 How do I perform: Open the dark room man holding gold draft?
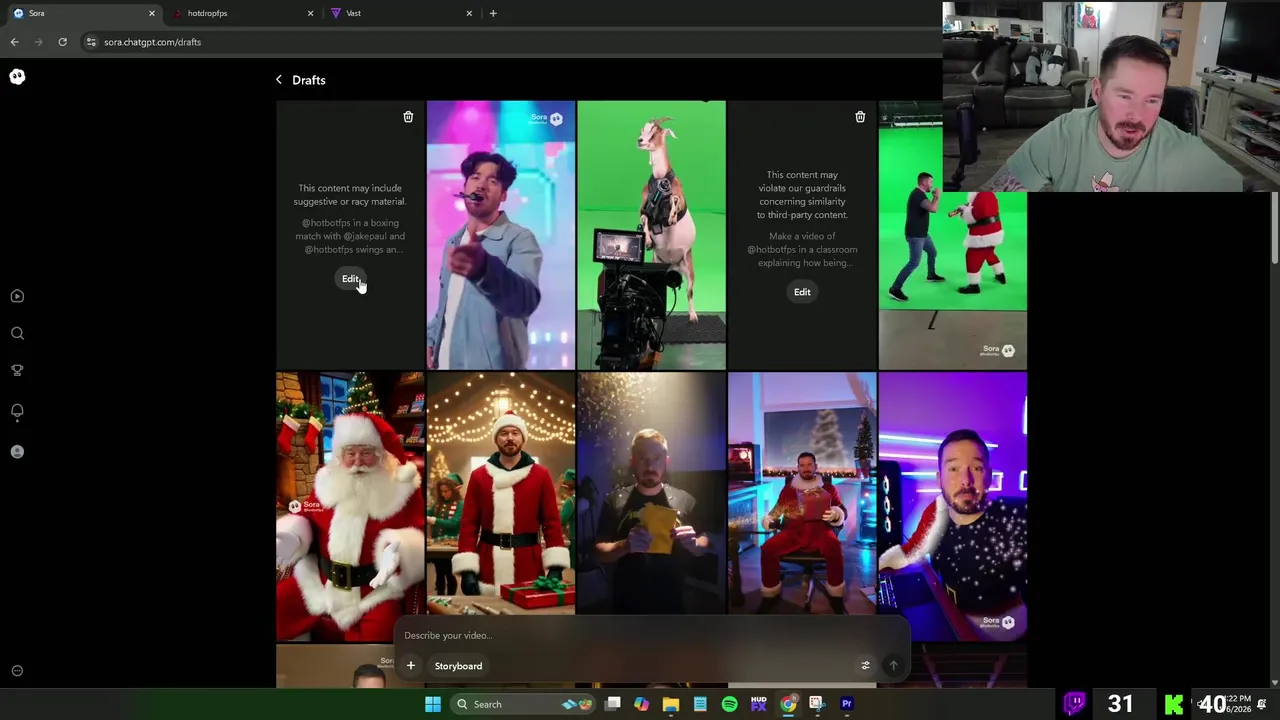point(651,495)
